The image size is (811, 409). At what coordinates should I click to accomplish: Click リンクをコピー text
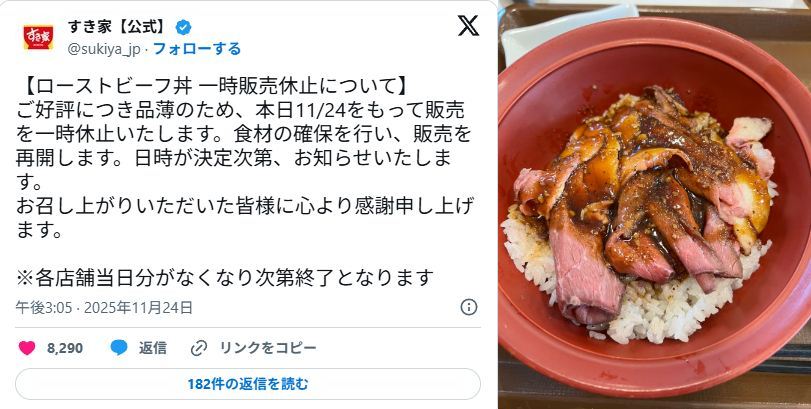coord(268,348)
